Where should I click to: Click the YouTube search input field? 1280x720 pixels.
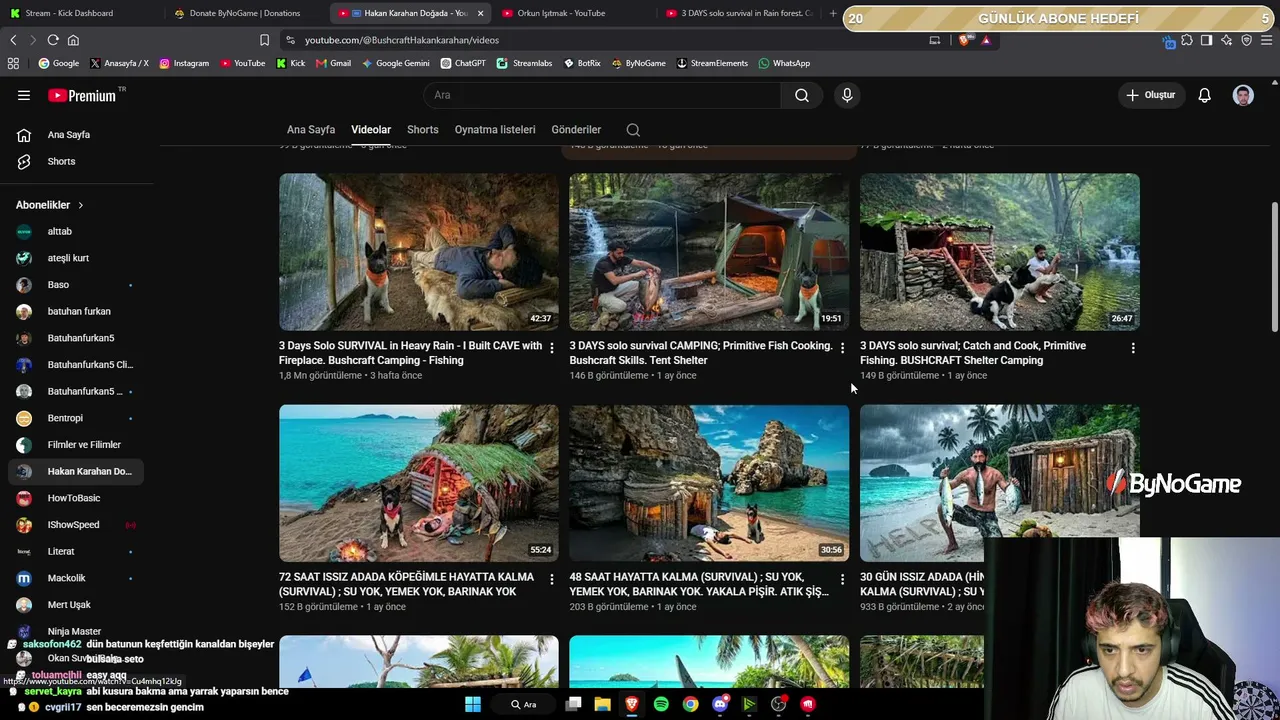(601, 95)
